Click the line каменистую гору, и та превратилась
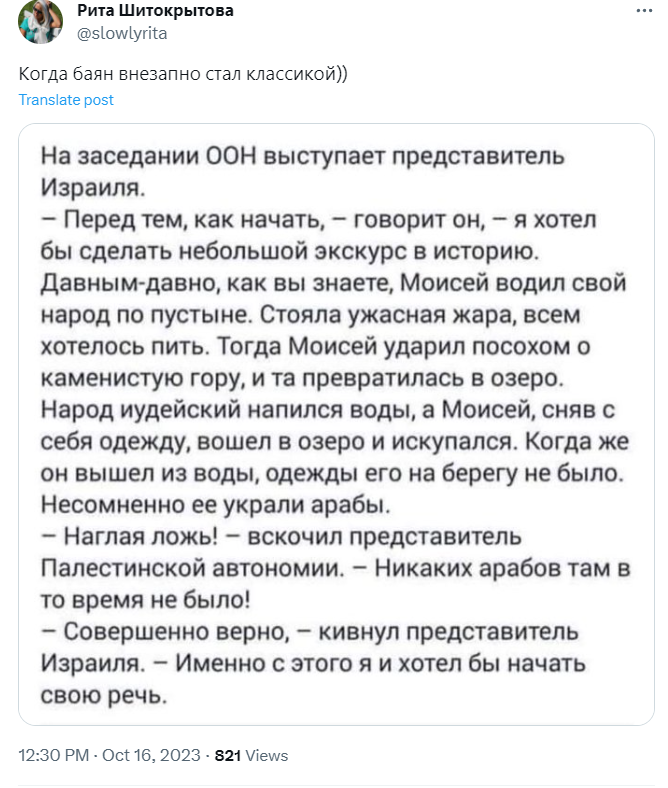The height and width of the screenshot is (788, 668). click(303, 378)
